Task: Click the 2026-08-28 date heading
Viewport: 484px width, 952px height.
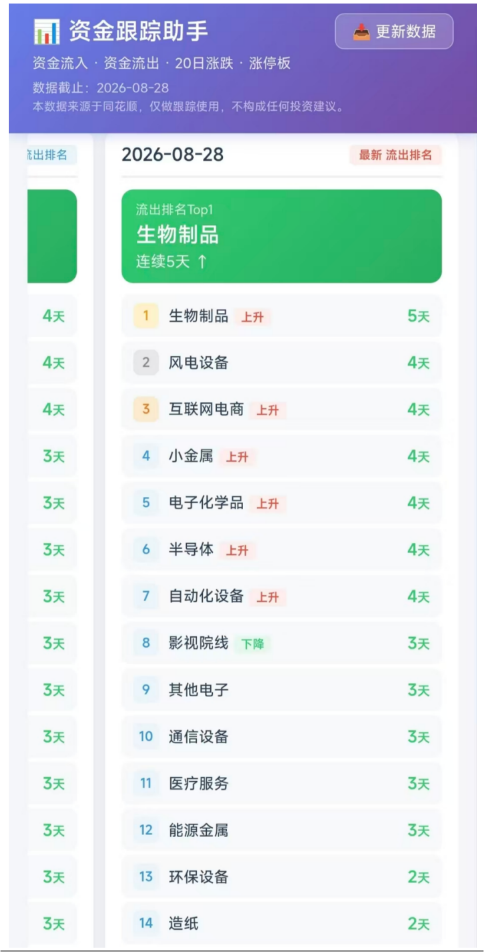Action: 172,155
